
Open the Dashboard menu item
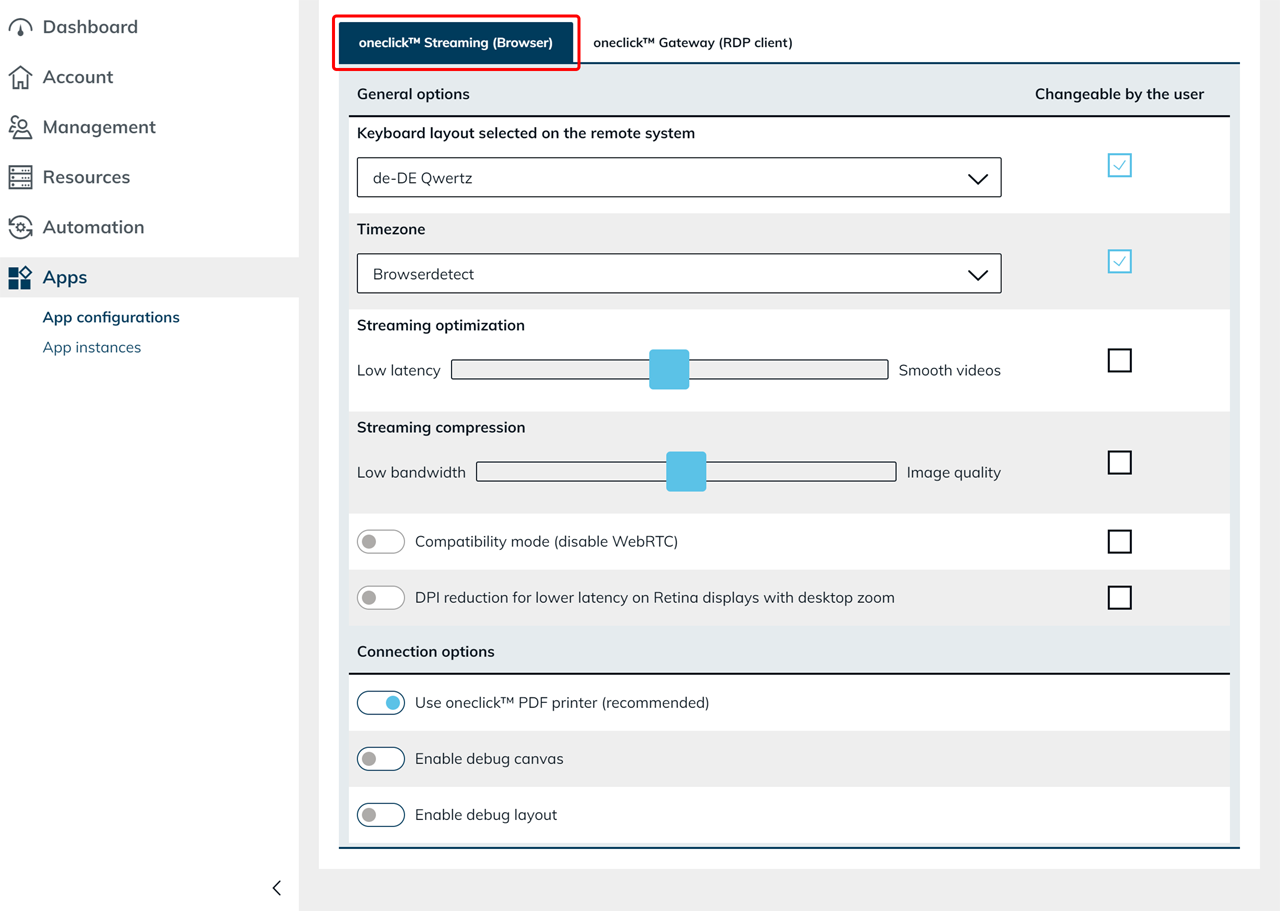pos(90,27)
